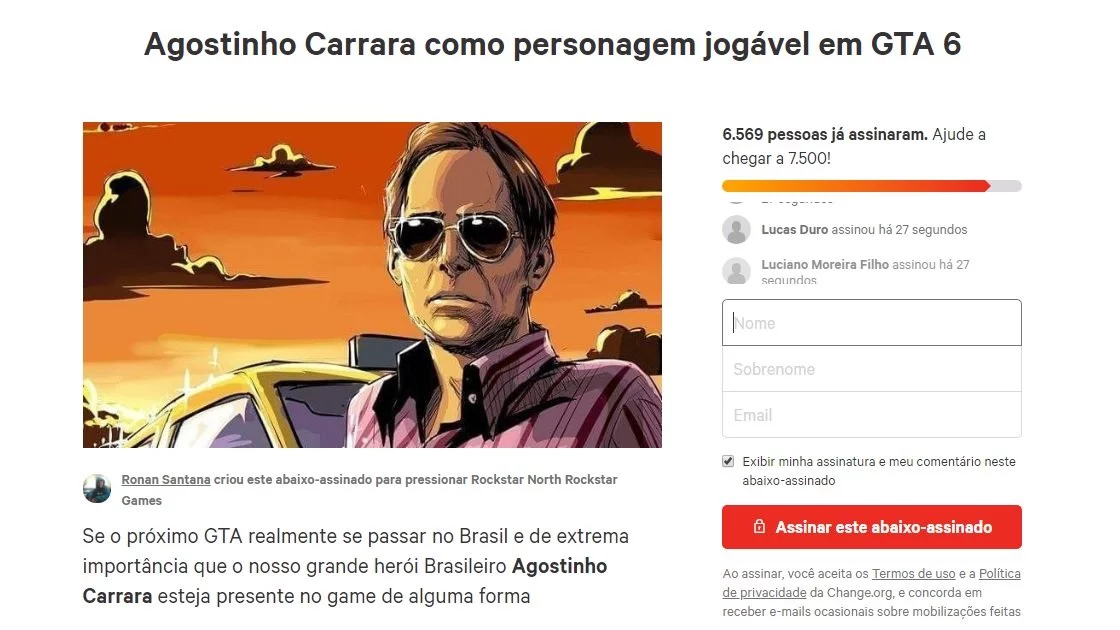The image size is (1120, 630).
Task: Click the Sobrenome input field
Action: [871, 369]
